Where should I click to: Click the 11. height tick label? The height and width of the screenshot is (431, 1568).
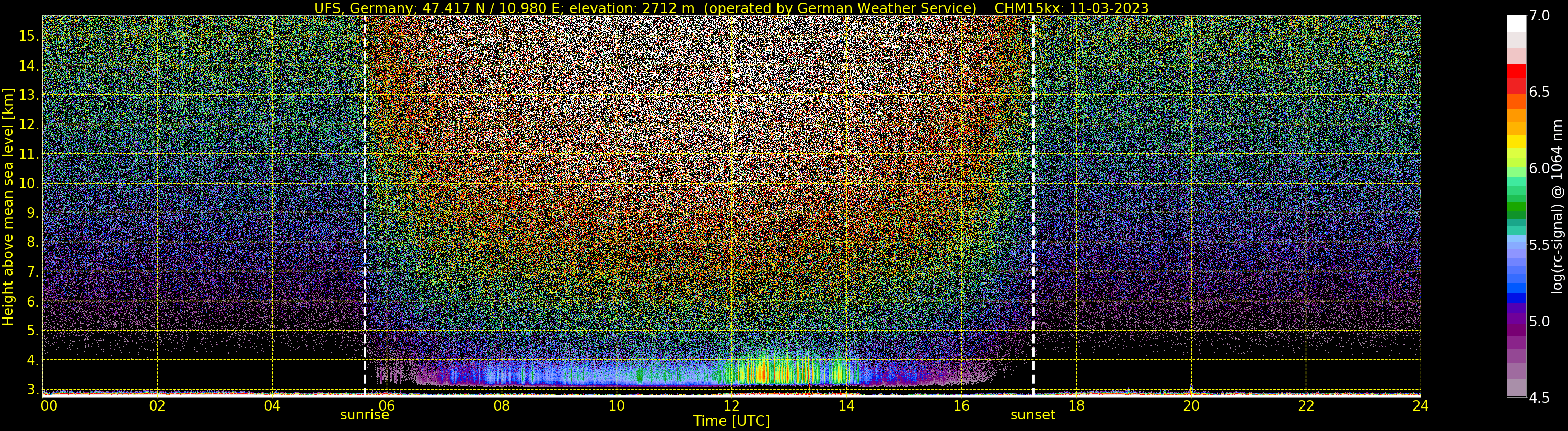point(29,154)
